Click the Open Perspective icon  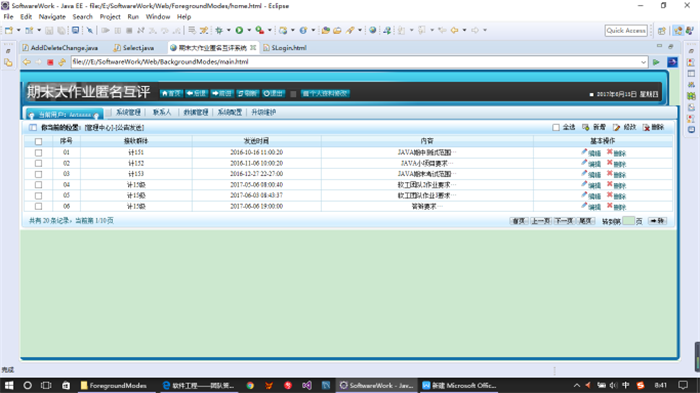pyautogui.click(x=662, y=30)
